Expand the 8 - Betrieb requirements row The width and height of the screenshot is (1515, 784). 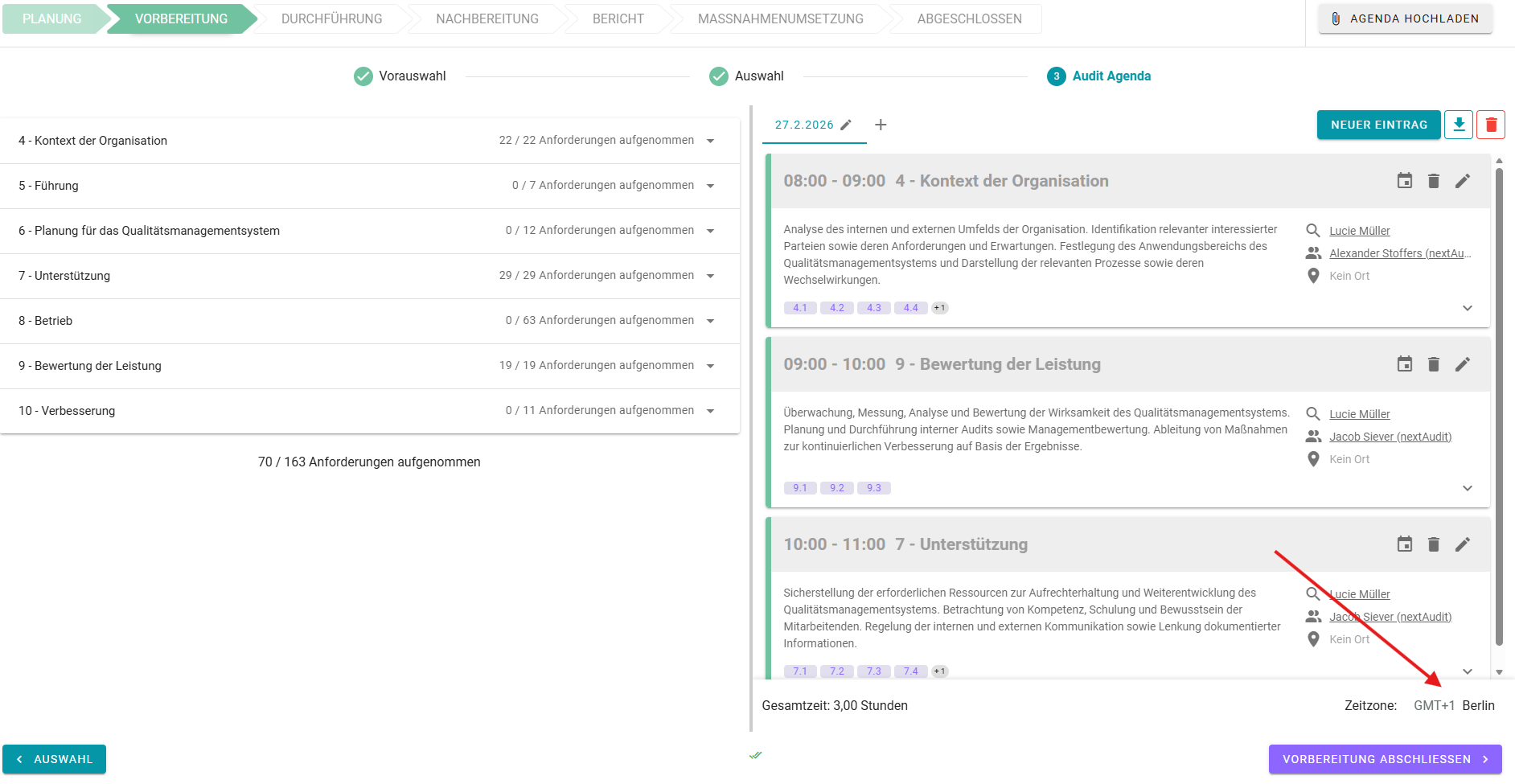[x=710, y=321]
